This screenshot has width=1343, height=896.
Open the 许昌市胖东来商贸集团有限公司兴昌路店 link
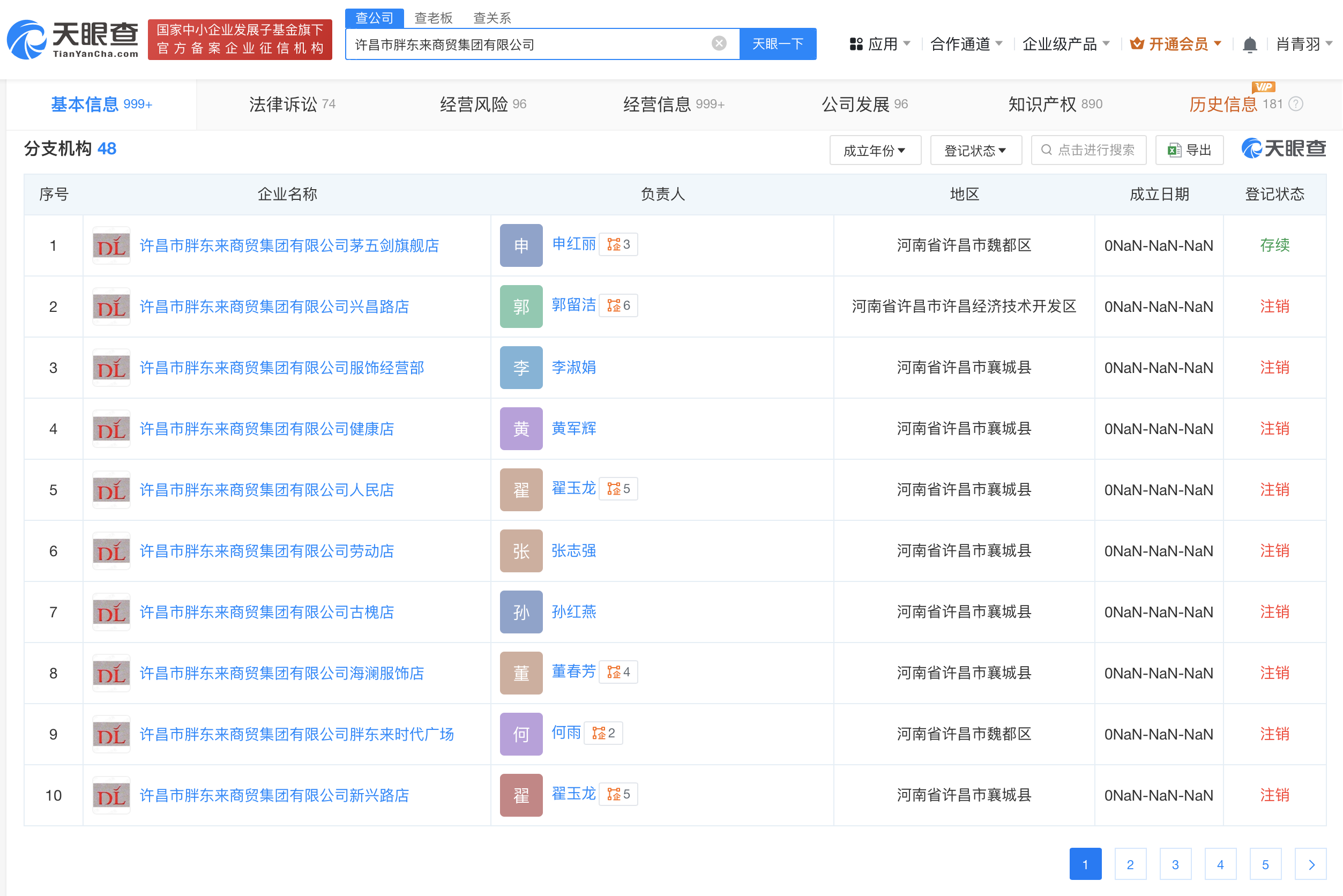[274, 307]
